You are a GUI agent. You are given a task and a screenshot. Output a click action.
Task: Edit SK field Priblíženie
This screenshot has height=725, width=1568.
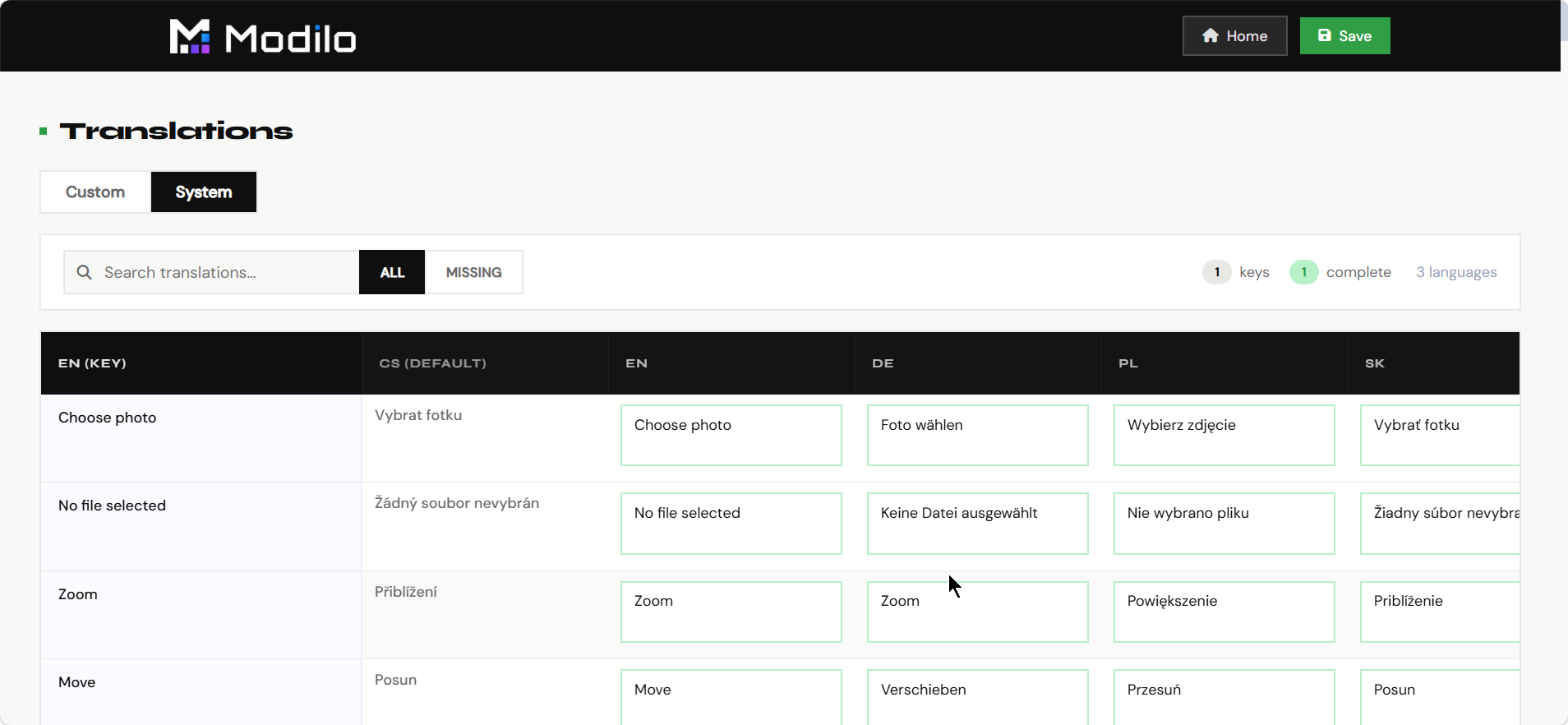1440,612
